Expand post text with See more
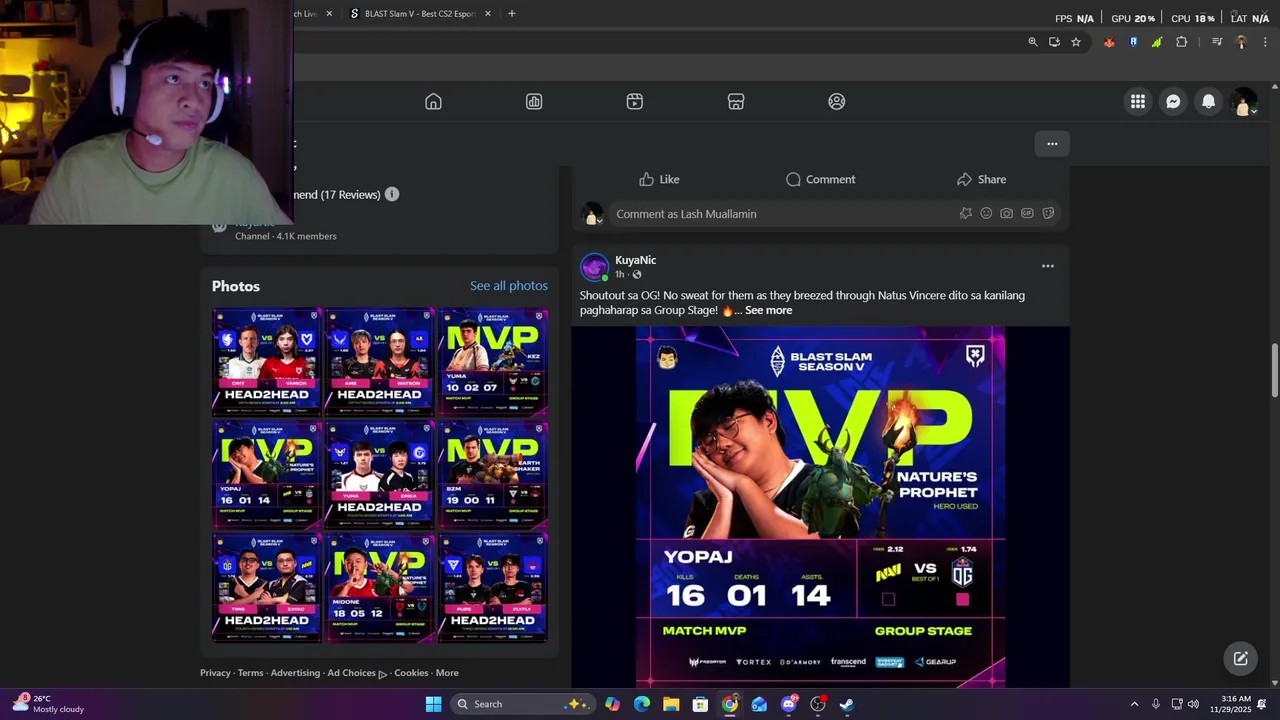 [x=768, y=310]
